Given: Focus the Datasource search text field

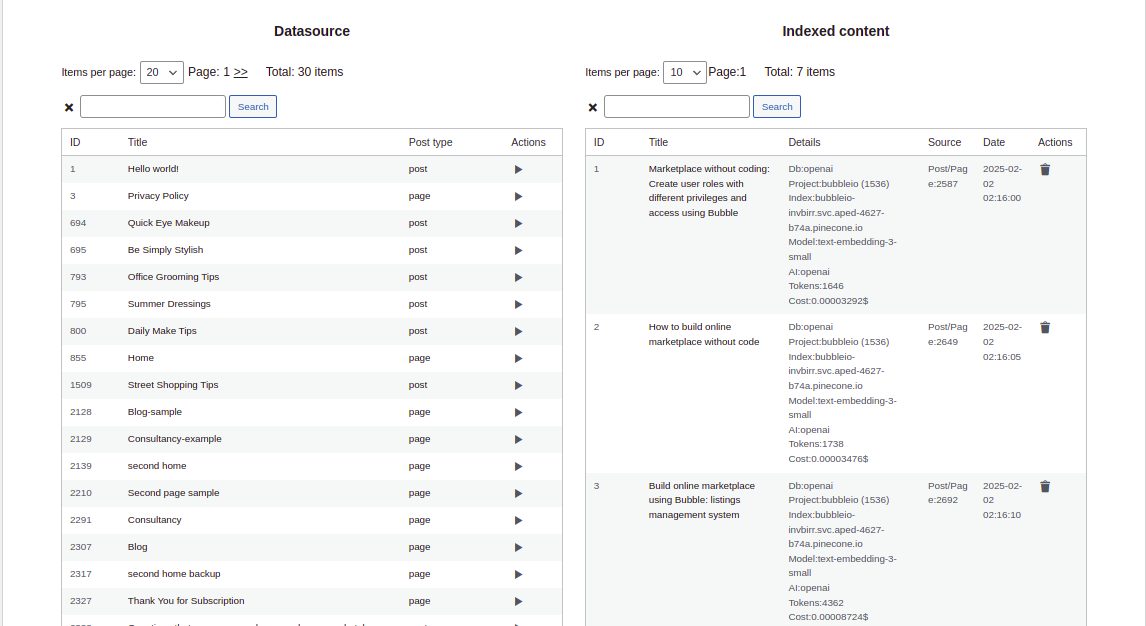Looking at the screenshot, I should point(153,107).
